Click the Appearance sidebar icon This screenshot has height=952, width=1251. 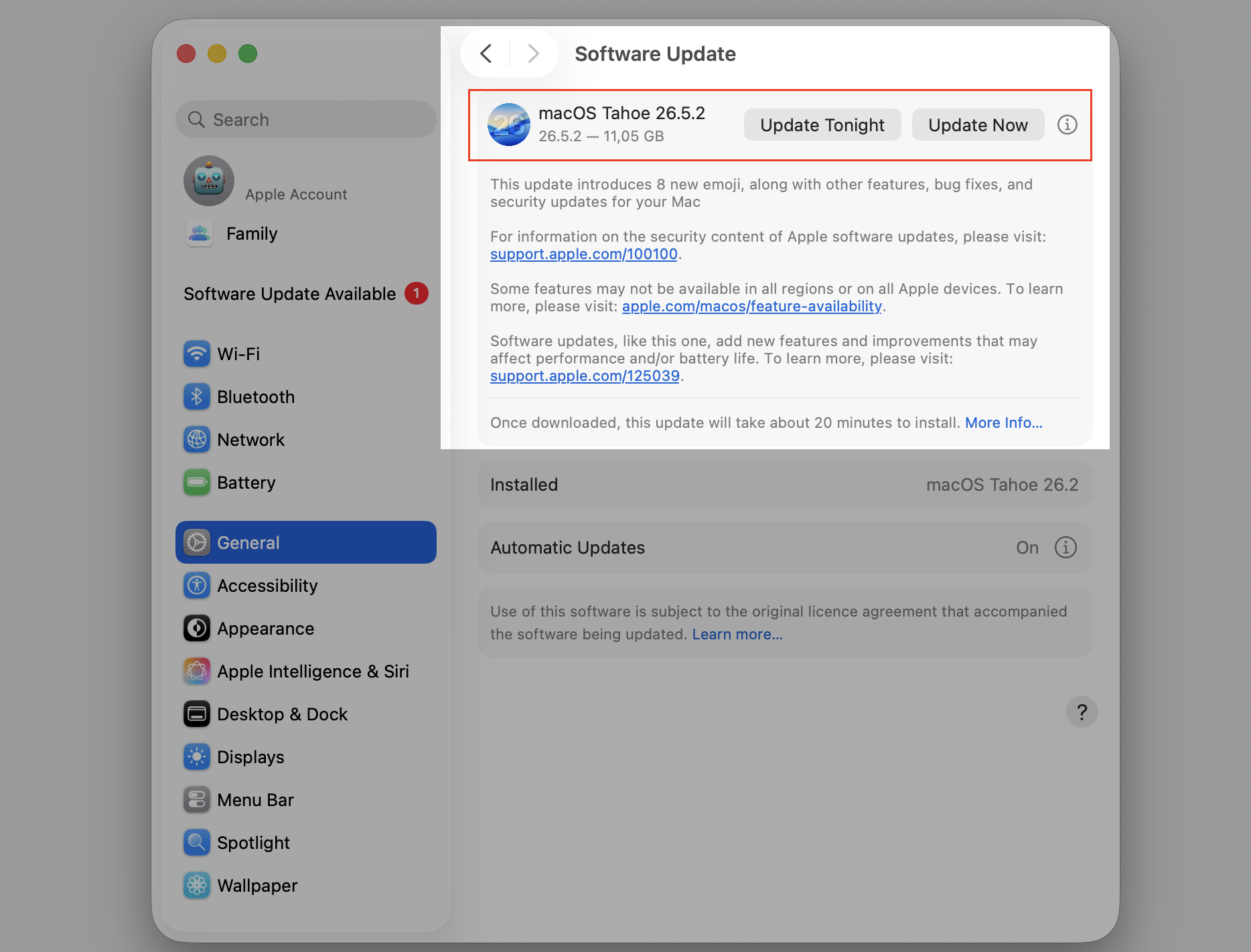click(197, 628)
